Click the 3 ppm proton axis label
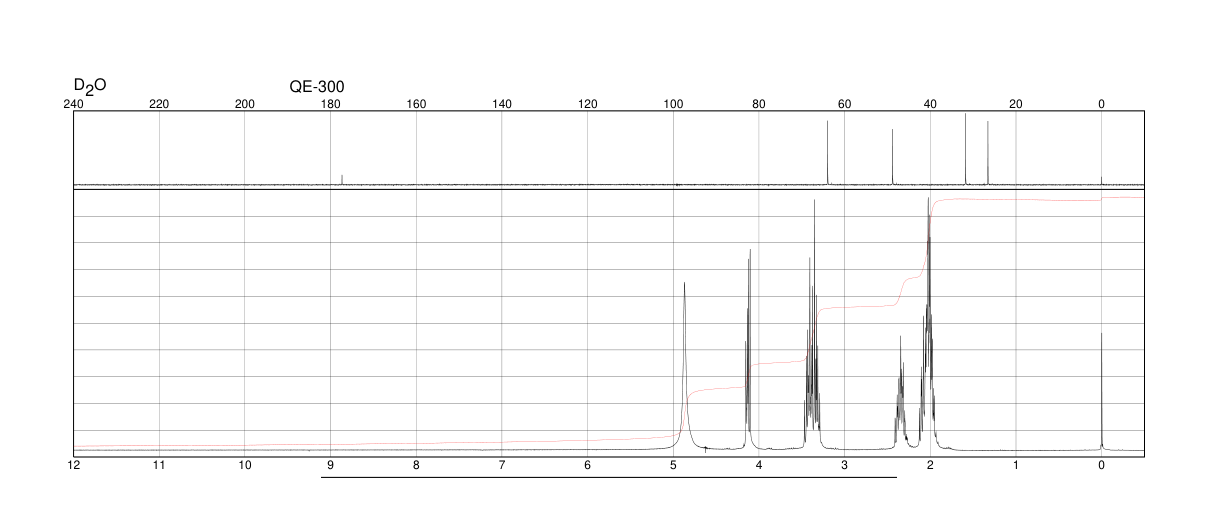 click(x=845, y=466)
